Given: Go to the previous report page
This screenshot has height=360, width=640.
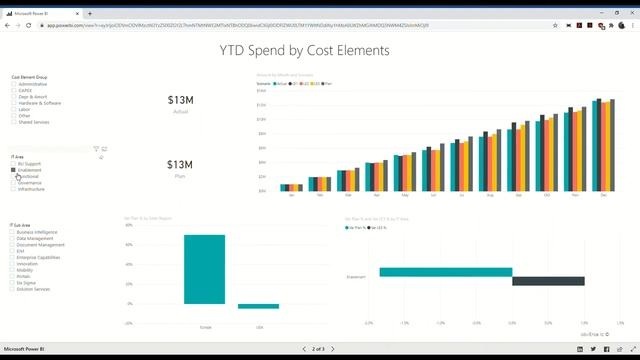Looking at the screenshot, I should pyautogui.click(x=304, y=349).
